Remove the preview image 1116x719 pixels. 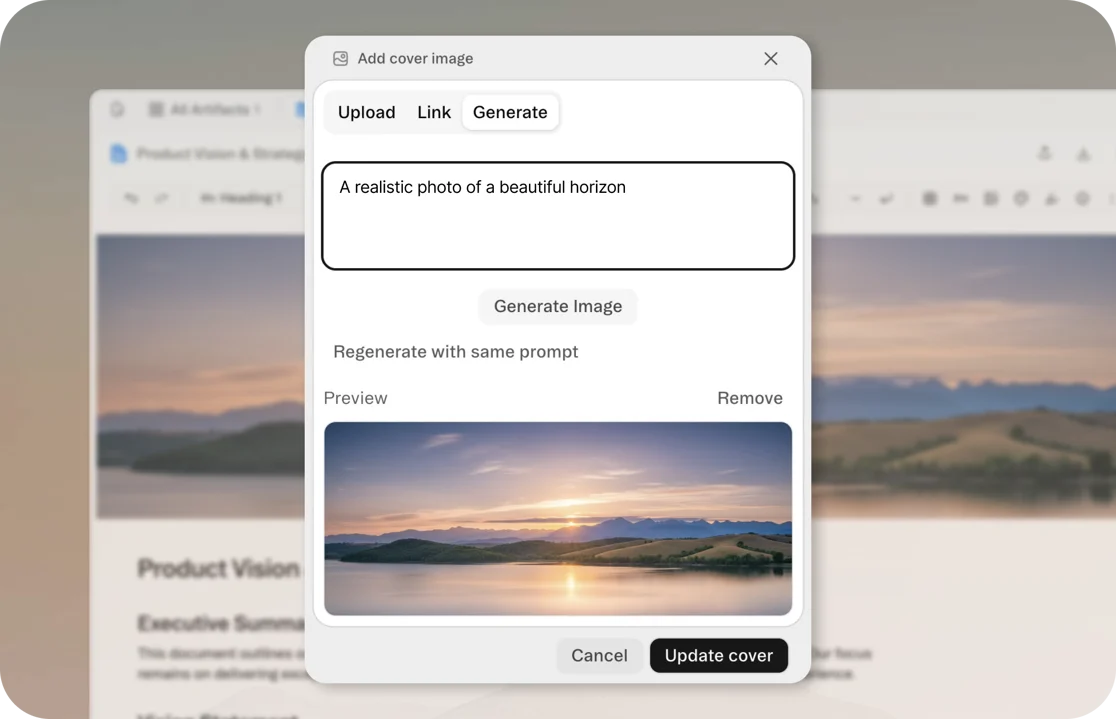click(x=749, y=398)
